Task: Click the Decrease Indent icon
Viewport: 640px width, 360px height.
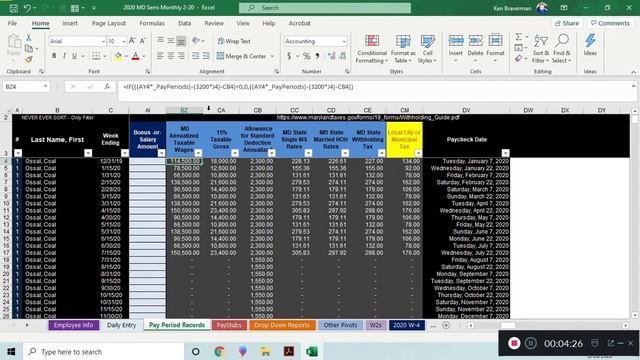Action: coord(196,56)
